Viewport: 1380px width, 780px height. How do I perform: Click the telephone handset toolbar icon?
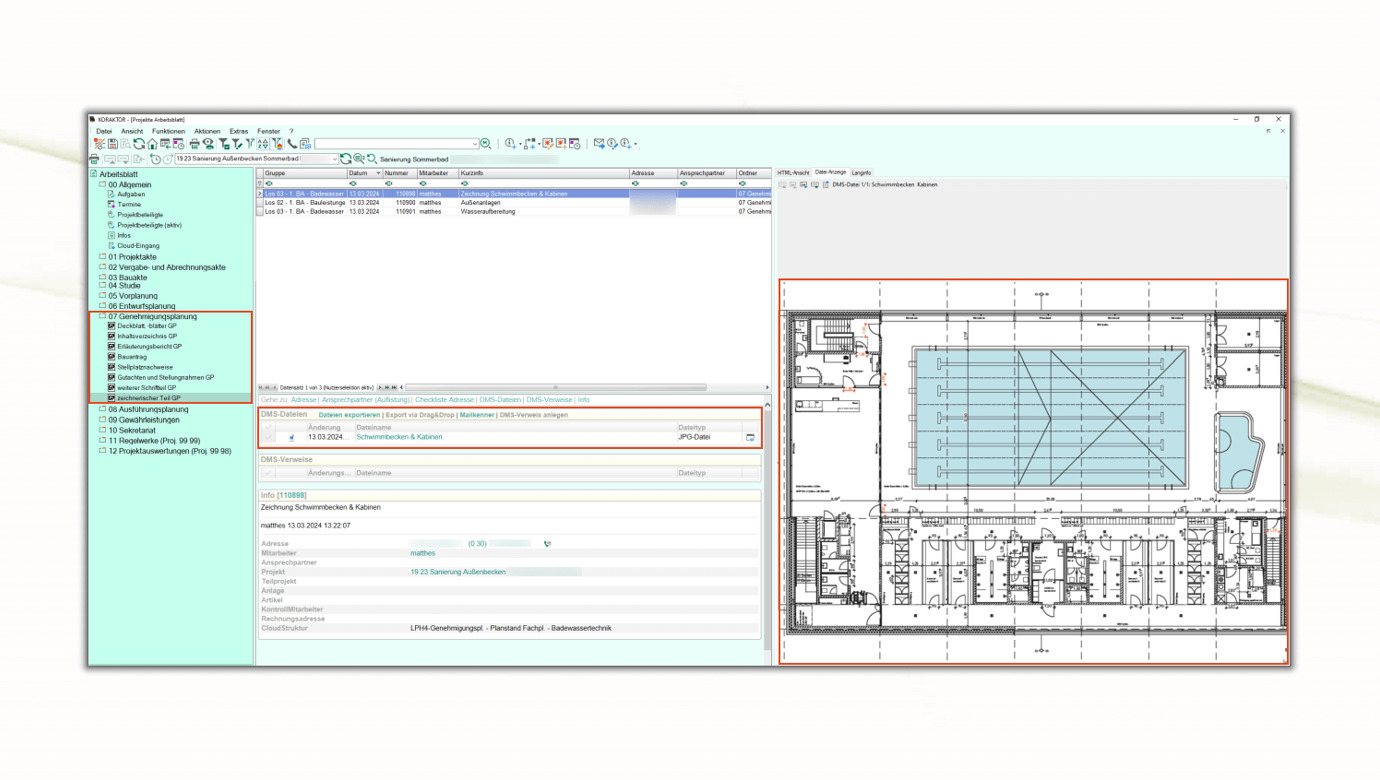pos(292,144)
